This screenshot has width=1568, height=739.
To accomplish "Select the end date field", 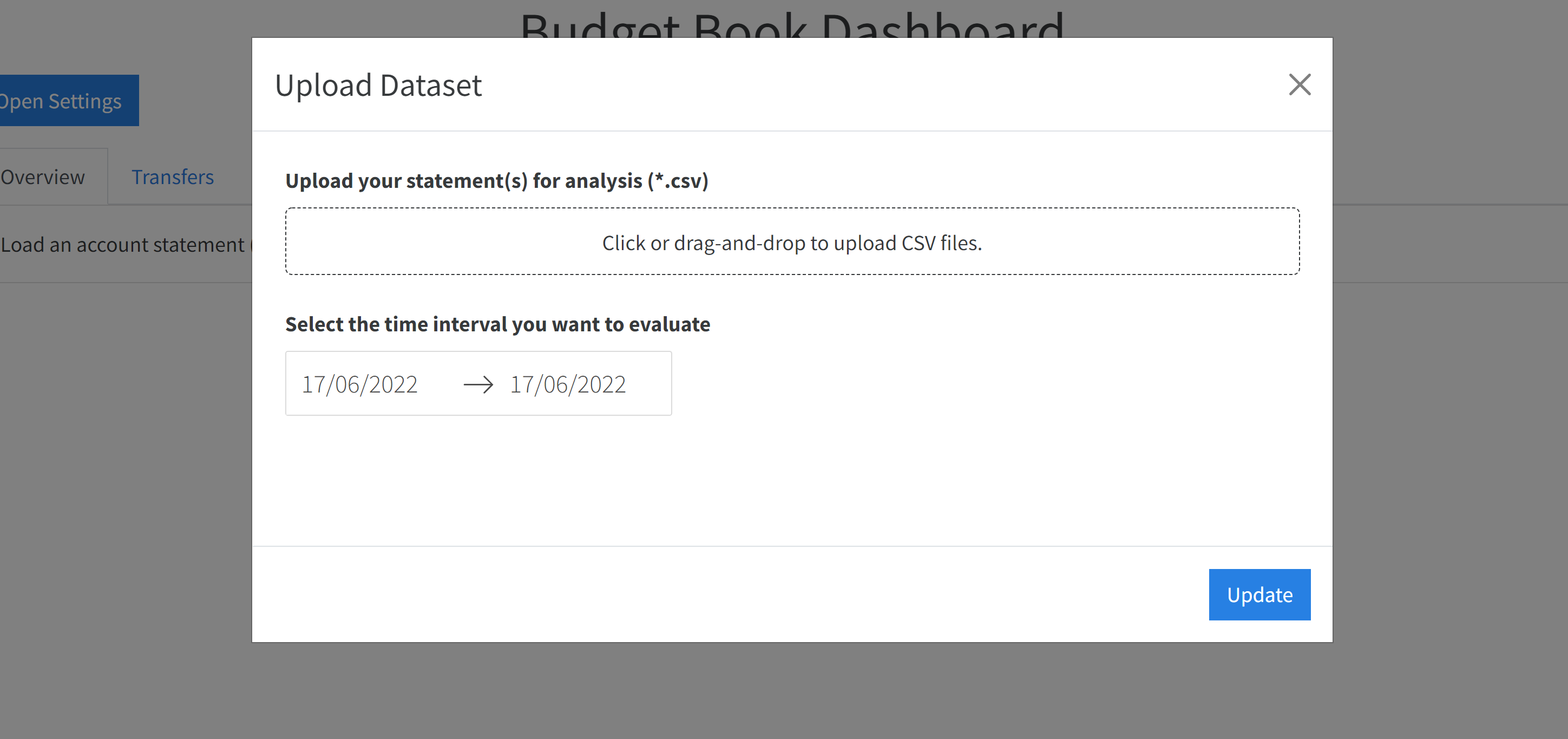I will 568,383.
